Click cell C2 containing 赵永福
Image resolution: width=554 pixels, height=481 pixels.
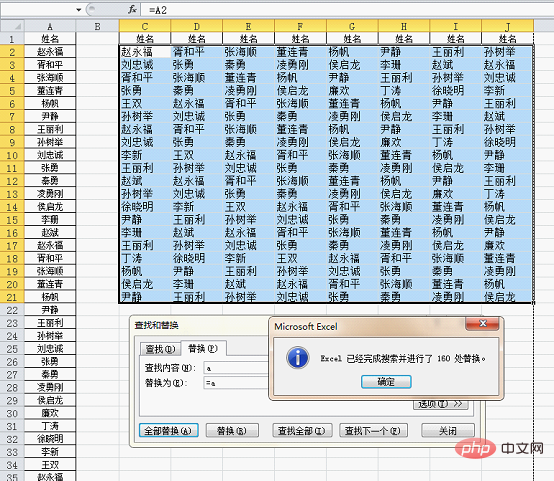tap(145, 52)
